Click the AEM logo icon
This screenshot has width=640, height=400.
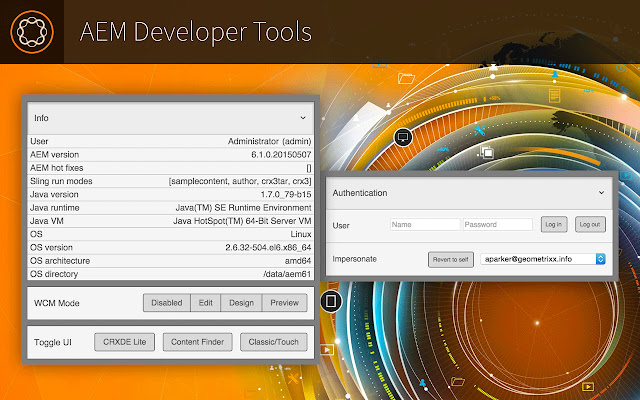point(32,32)
